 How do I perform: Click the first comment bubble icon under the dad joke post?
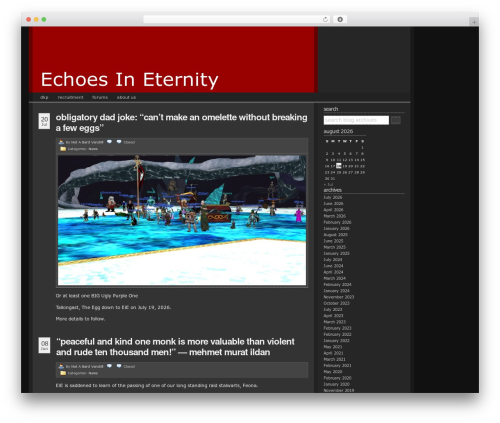(x=109, y=142)
